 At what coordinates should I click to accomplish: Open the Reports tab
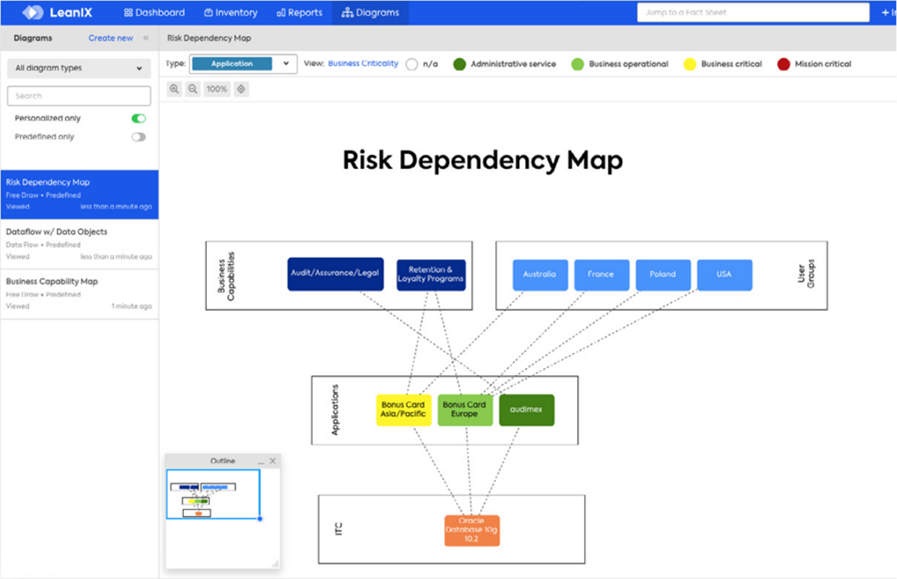tap(299, 13)
